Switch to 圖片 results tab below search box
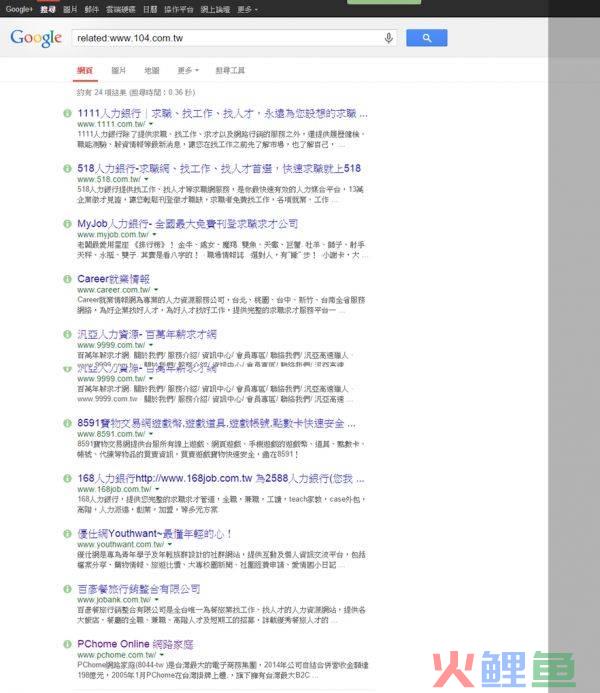The image size is (600, 693). click(x=118, y=70)
